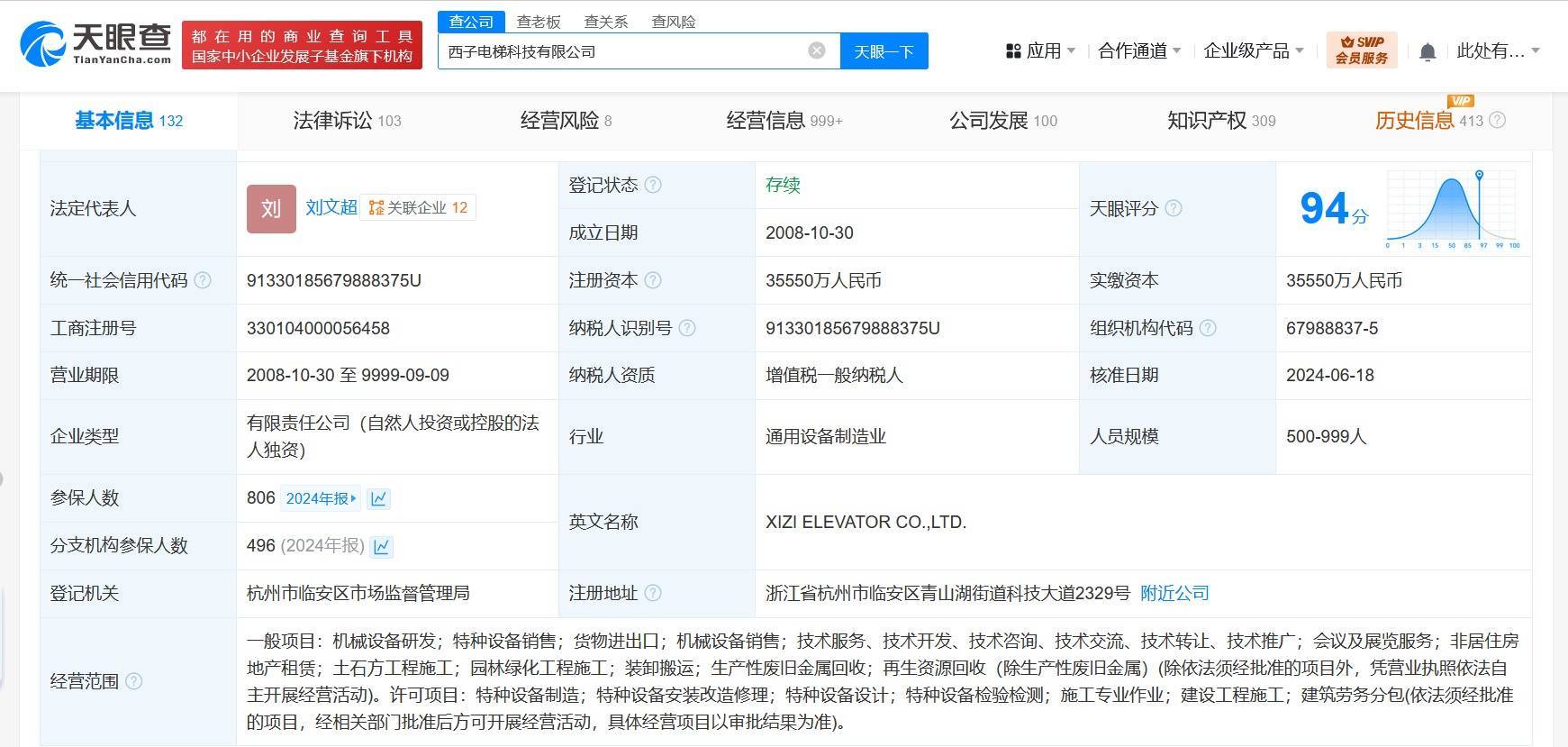Show help for 注册资本
The width and height of the screenshot is (1568, 747).
coord(653,280)
